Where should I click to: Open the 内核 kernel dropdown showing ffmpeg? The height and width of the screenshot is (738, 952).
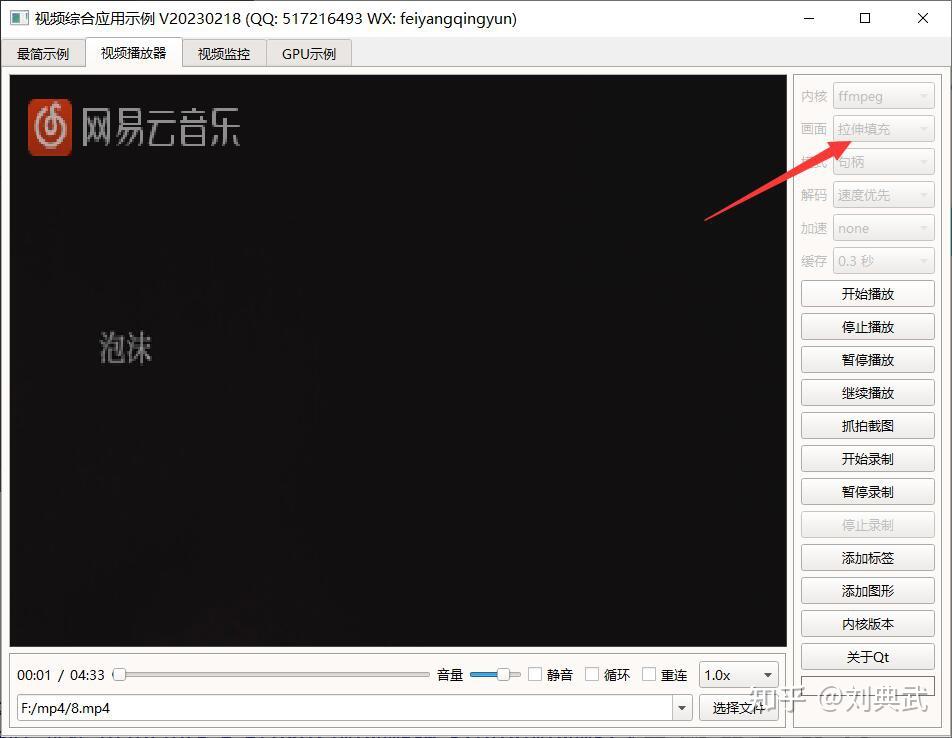click(883, 95)
